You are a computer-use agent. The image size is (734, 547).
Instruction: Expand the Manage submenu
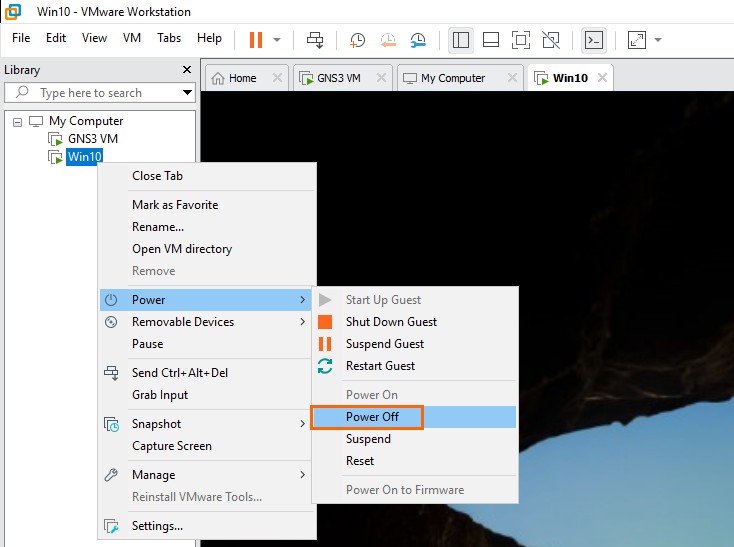[x=206, y=475]
